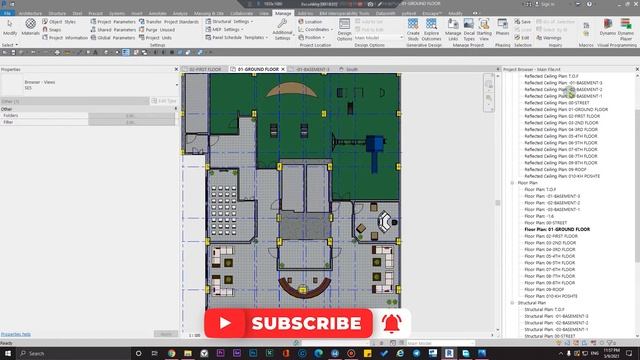The width and height of the screenshot is (640, 360).
Task: Expand MEP Settings dropdown
Action: click(224, 30)
